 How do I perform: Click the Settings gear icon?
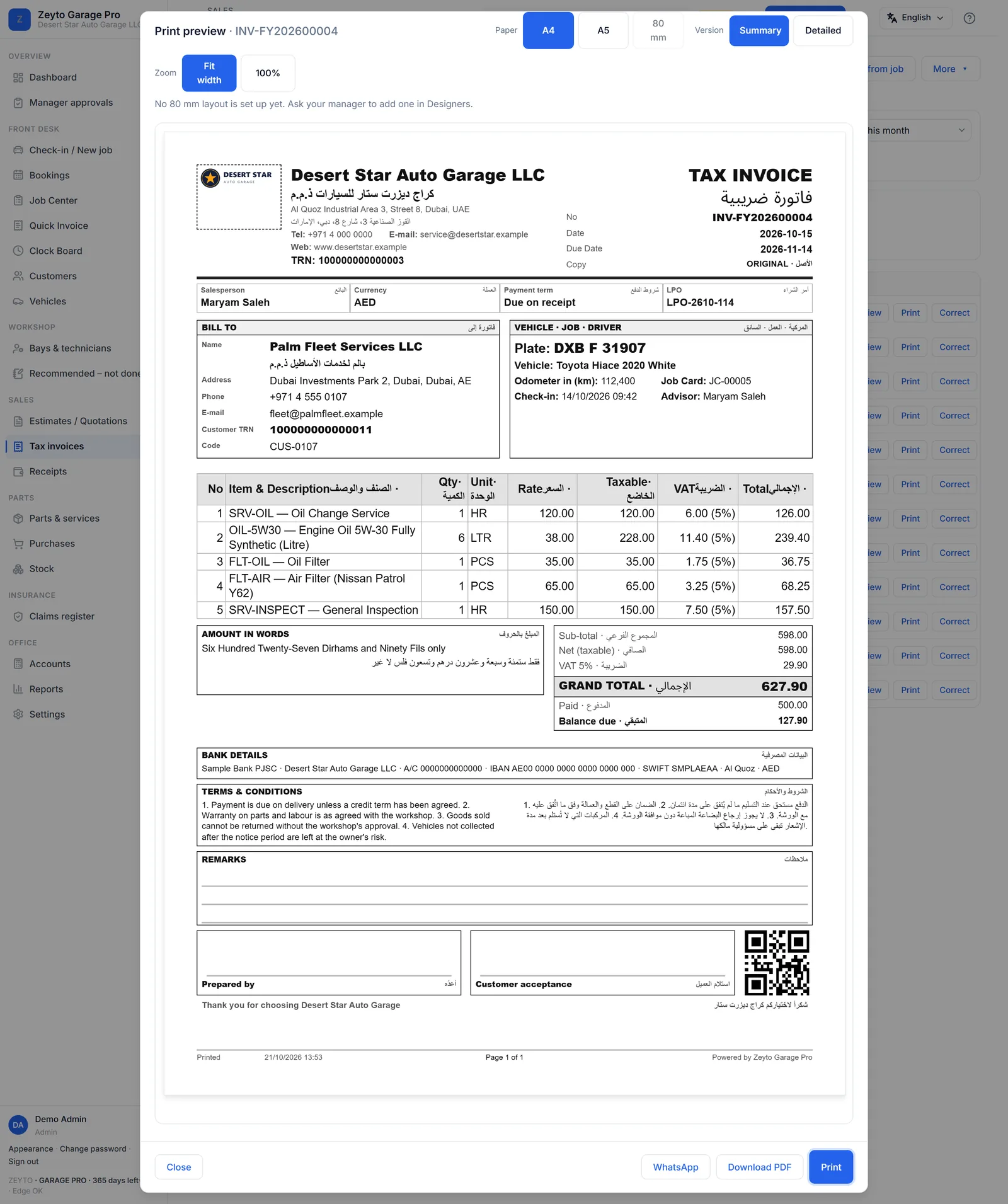click(18, 714)
